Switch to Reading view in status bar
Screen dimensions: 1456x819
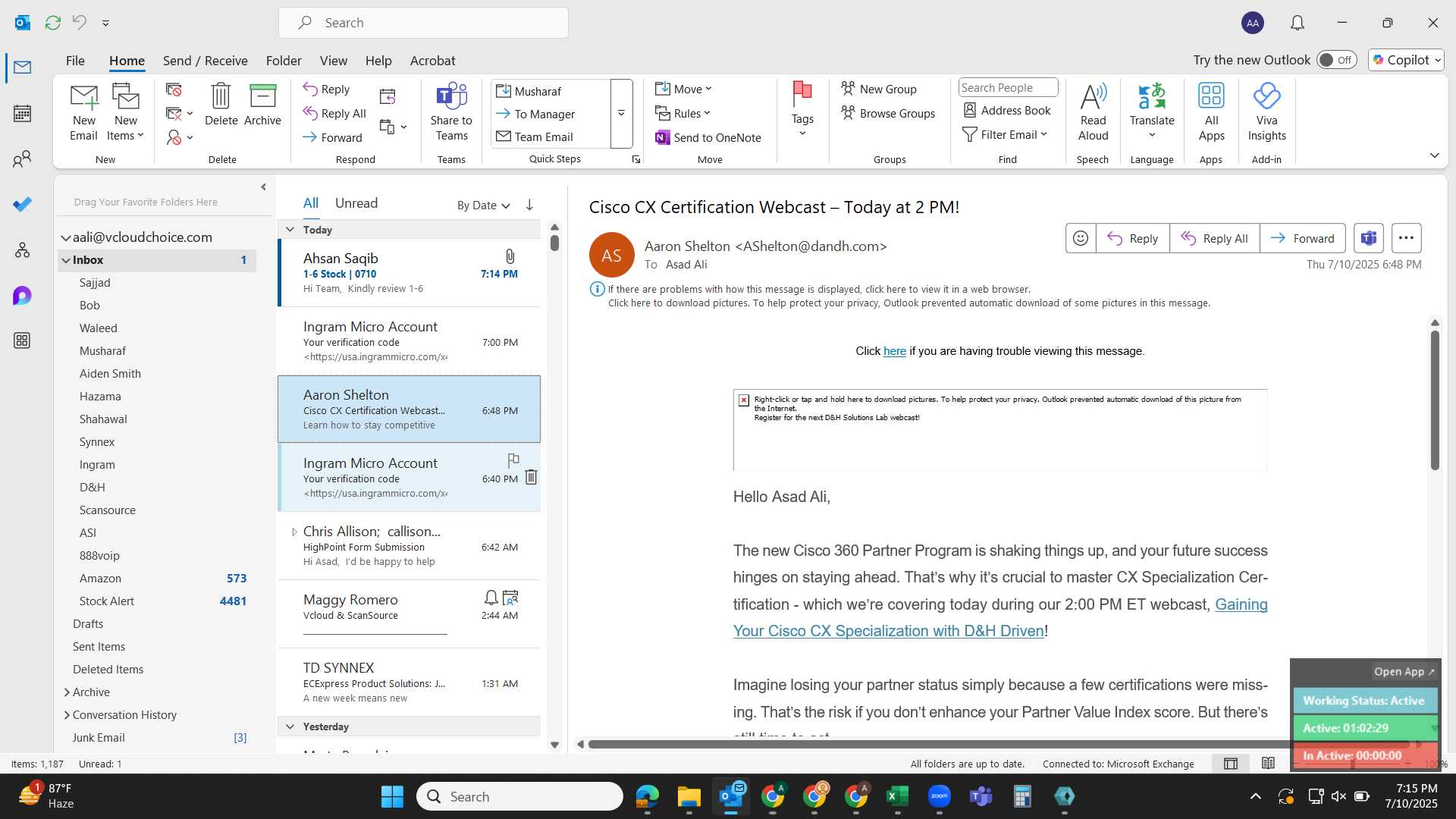tap(1268, 764)
